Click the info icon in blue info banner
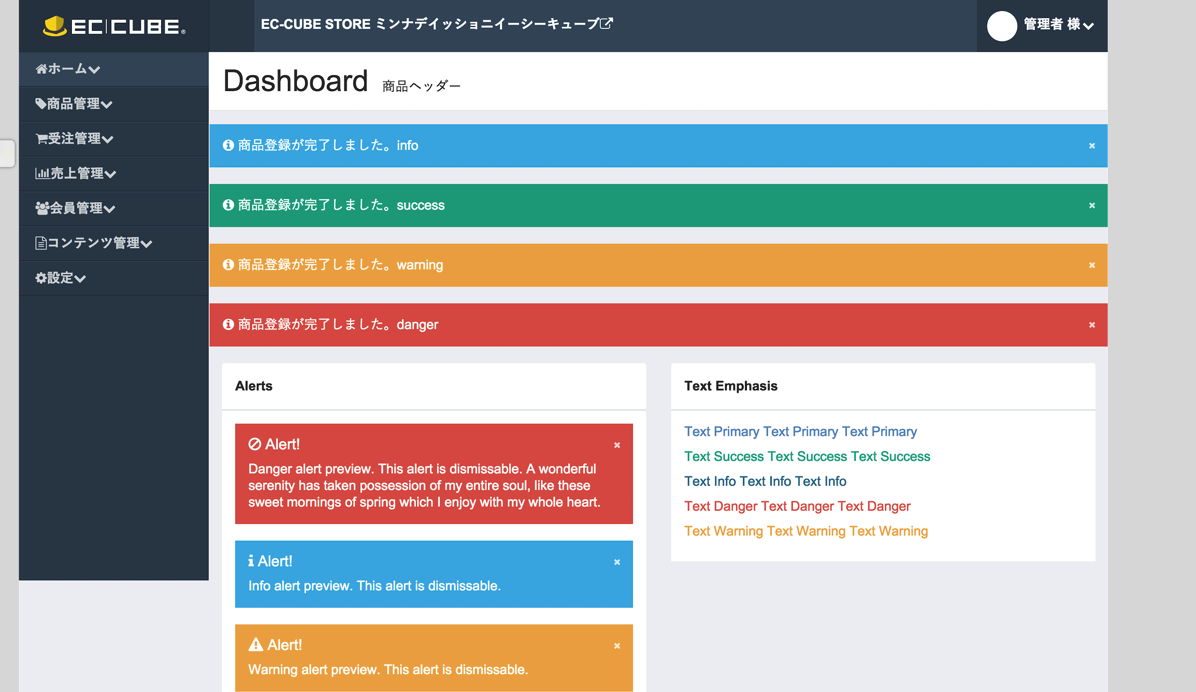The height and width of the screenshot is (692, 1196). click(228, 146)
